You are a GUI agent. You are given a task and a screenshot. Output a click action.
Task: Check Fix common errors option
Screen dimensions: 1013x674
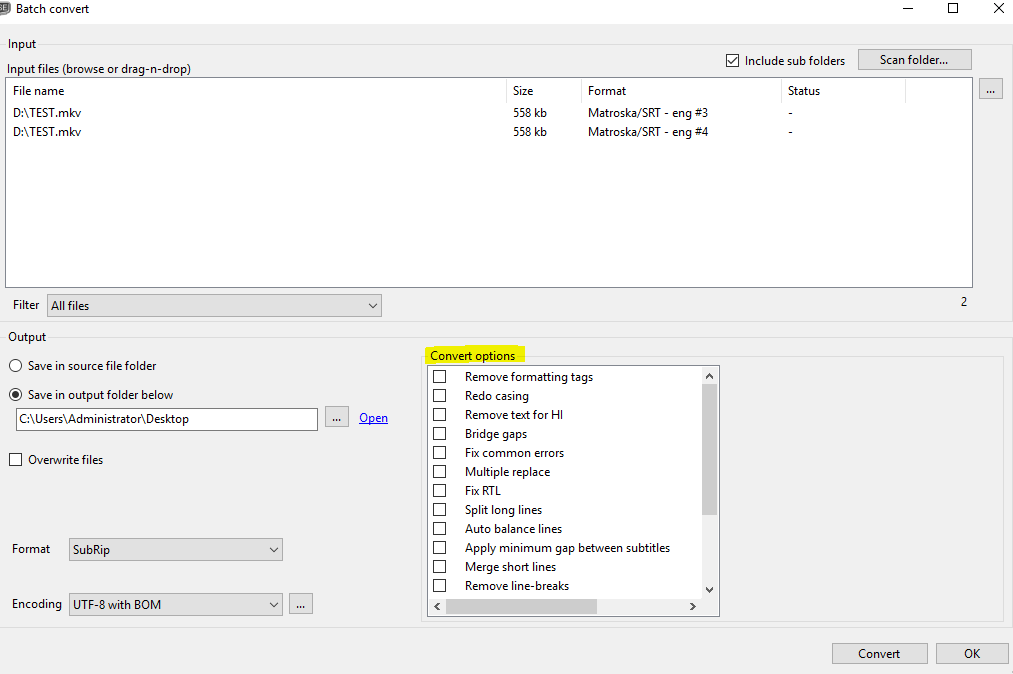[x=439, y=452]
